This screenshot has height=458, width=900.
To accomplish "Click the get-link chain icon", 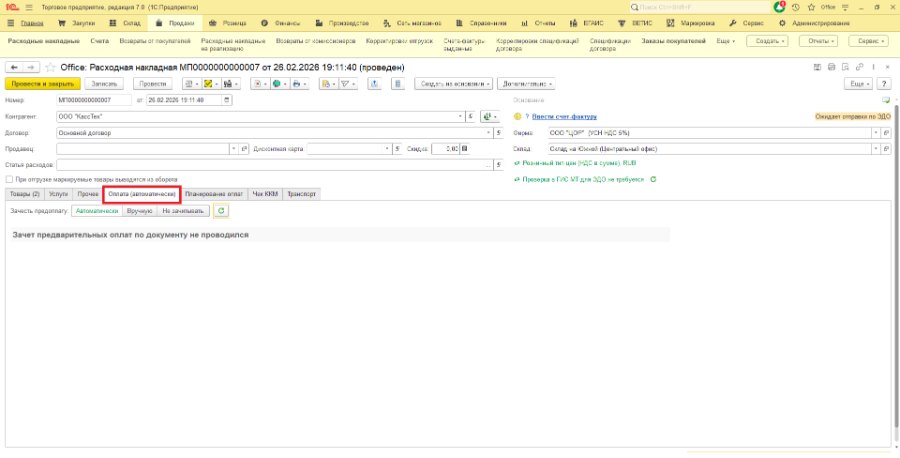I will coord(859,67).
